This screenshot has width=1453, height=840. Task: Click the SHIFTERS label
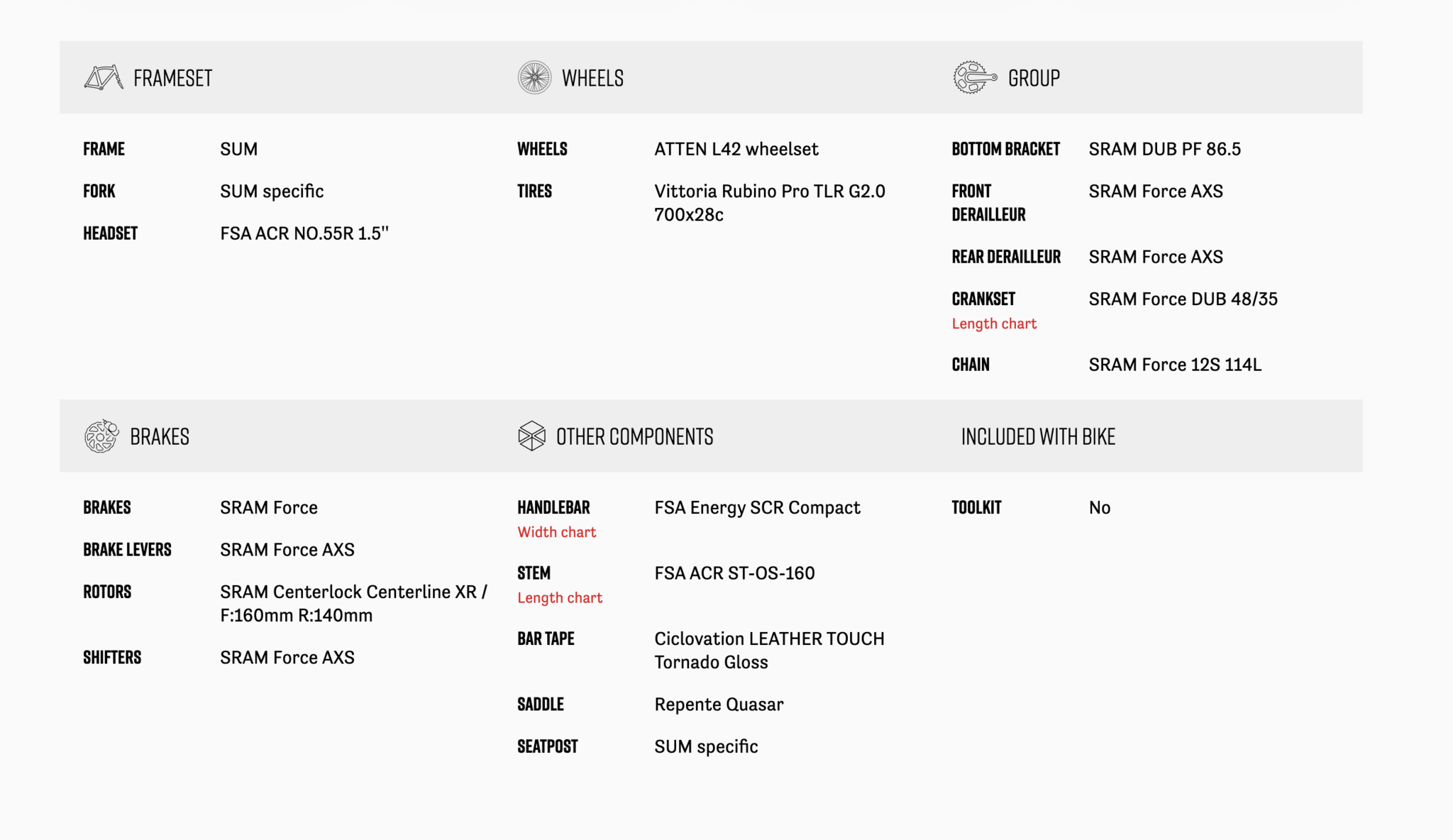[112, 658]
